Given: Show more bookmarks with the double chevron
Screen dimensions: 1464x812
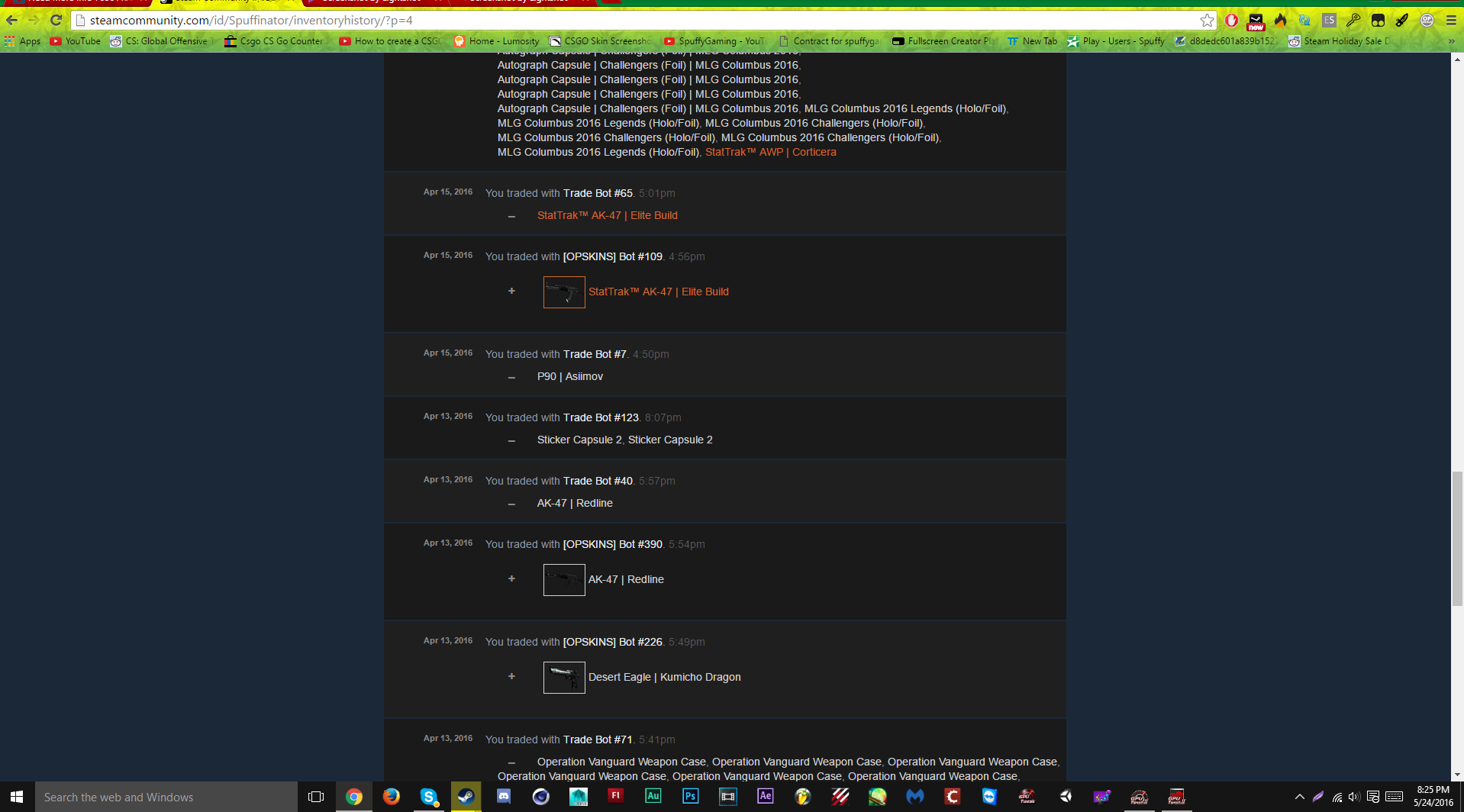Looking at the screenshot, I should click(x=1451, y=41).
